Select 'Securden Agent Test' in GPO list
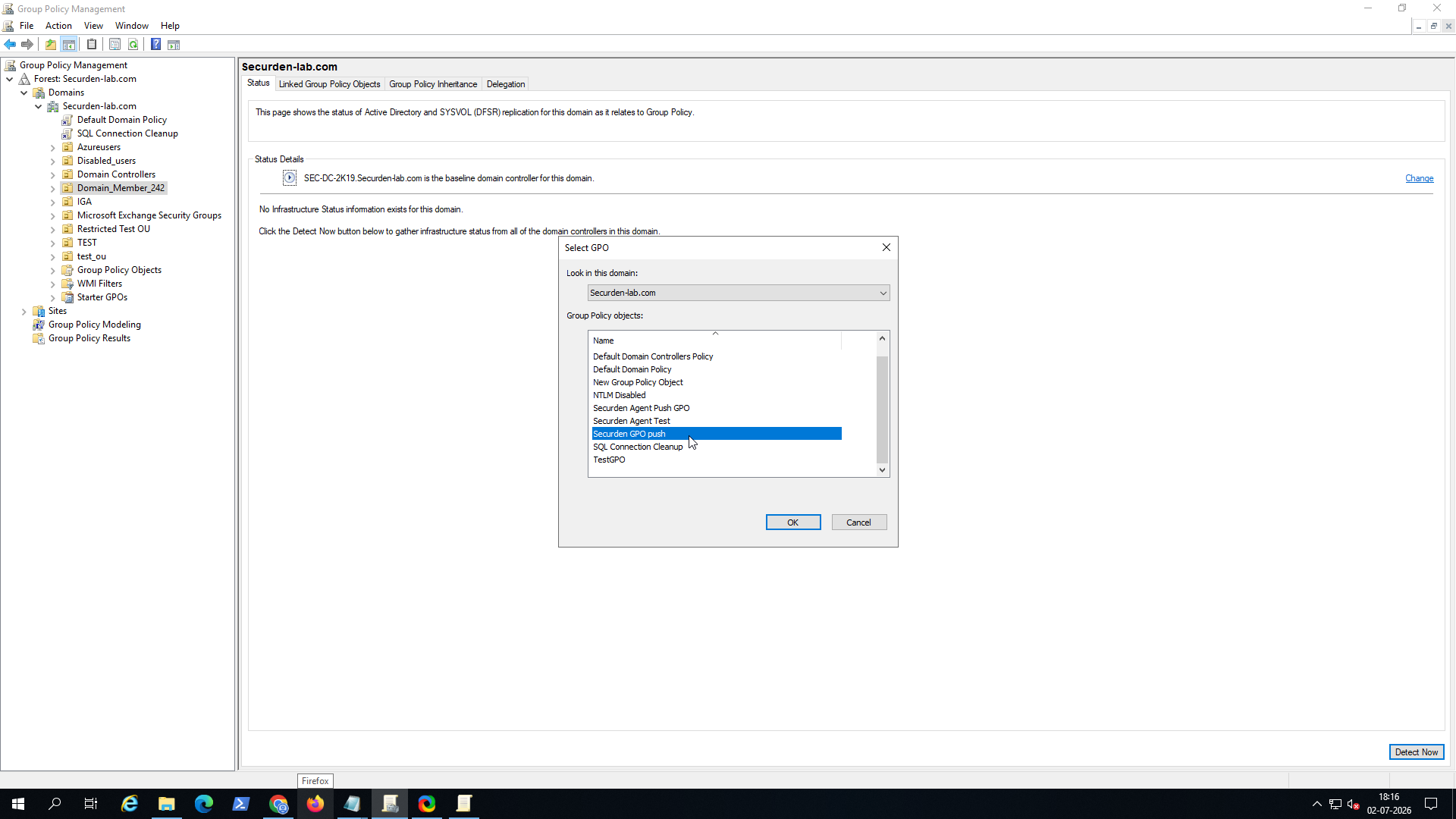1456x819 pixels. tap(632, 421)
